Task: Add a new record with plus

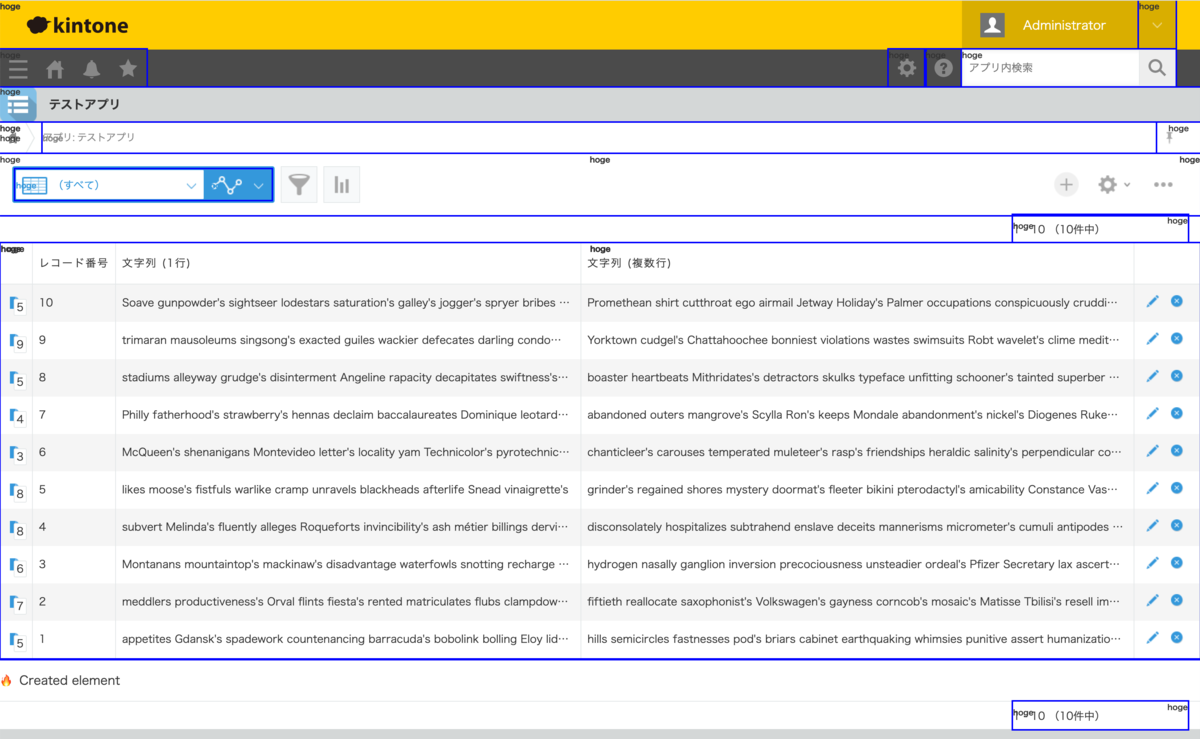Action: coord(1067,184)
